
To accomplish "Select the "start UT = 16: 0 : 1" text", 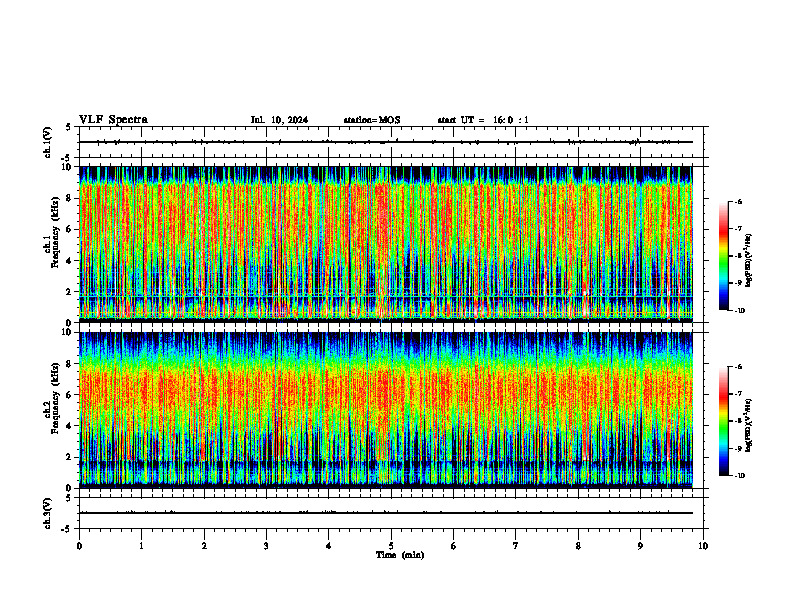I will tap(483, 120).
